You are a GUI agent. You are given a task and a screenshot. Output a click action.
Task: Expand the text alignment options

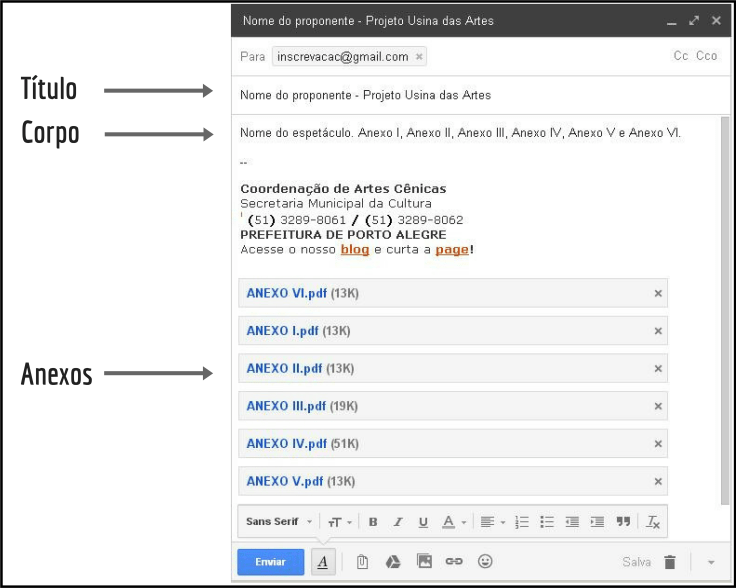[x=492, y=522]
